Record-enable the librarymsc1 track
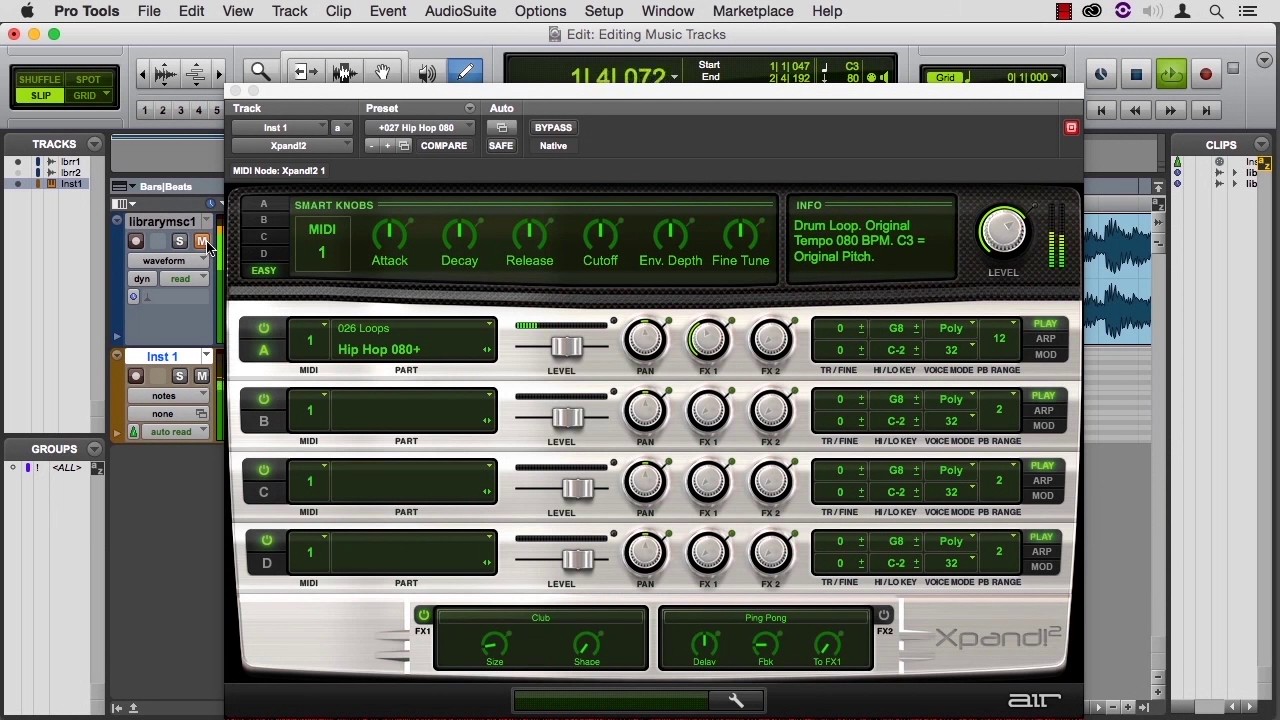This screenshot has width=1280, height=720. point(136,241)
